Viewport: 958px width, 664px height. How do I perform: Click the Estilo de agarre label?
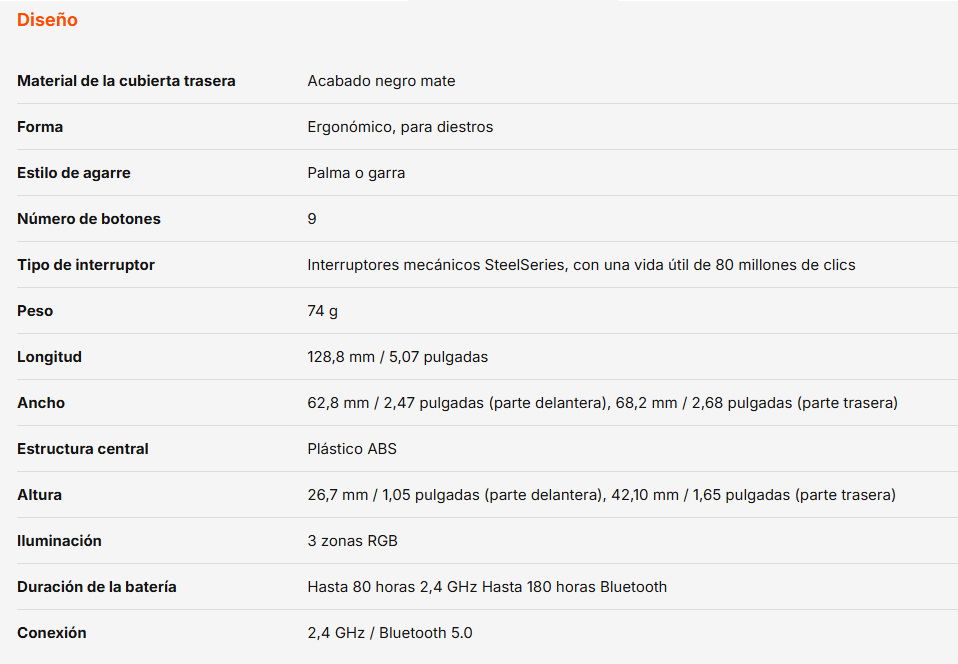(x=74, y=173)
